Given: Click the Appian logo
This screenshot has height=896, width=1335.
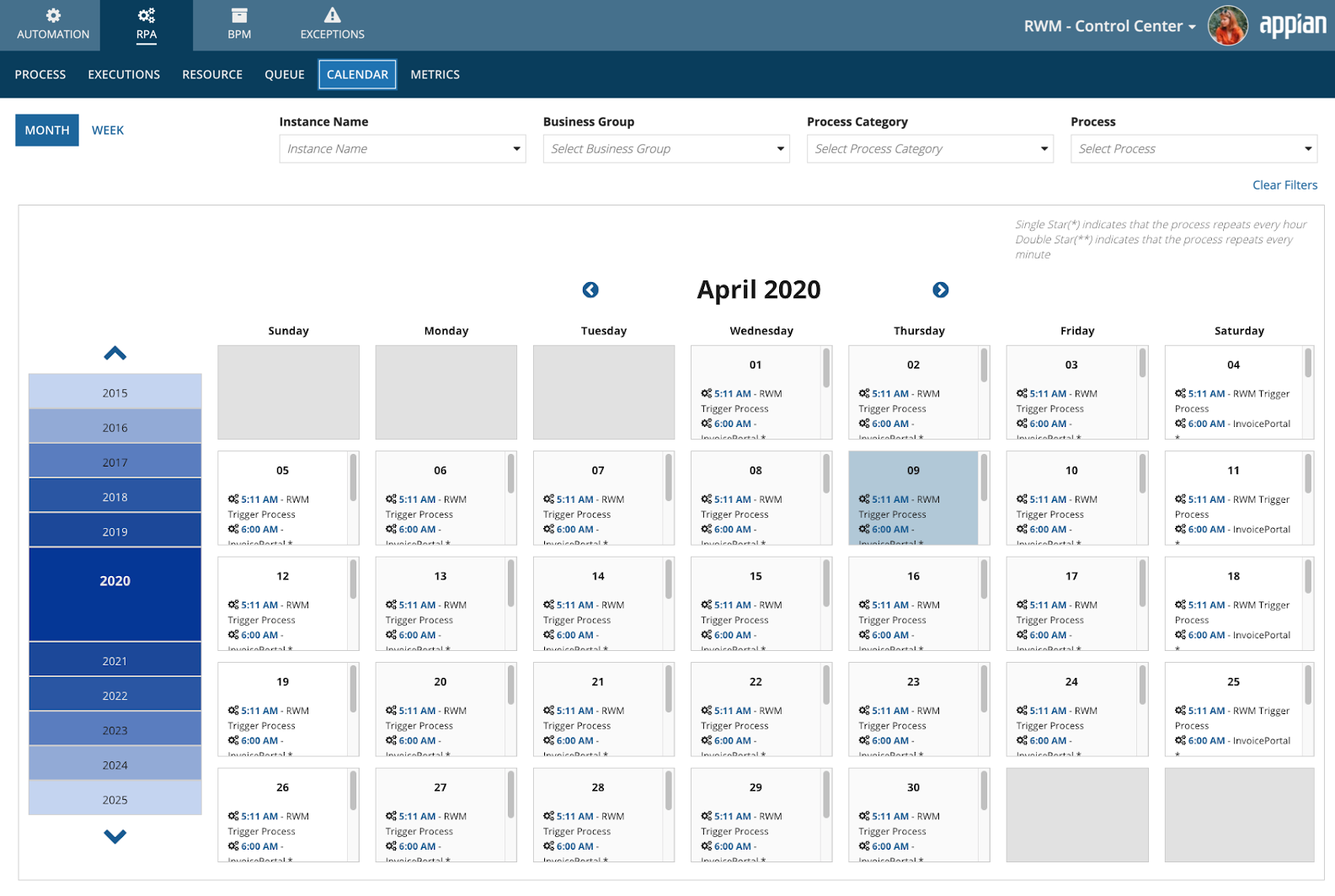Looking at the screenshot, I should [x=1292, y=26].
